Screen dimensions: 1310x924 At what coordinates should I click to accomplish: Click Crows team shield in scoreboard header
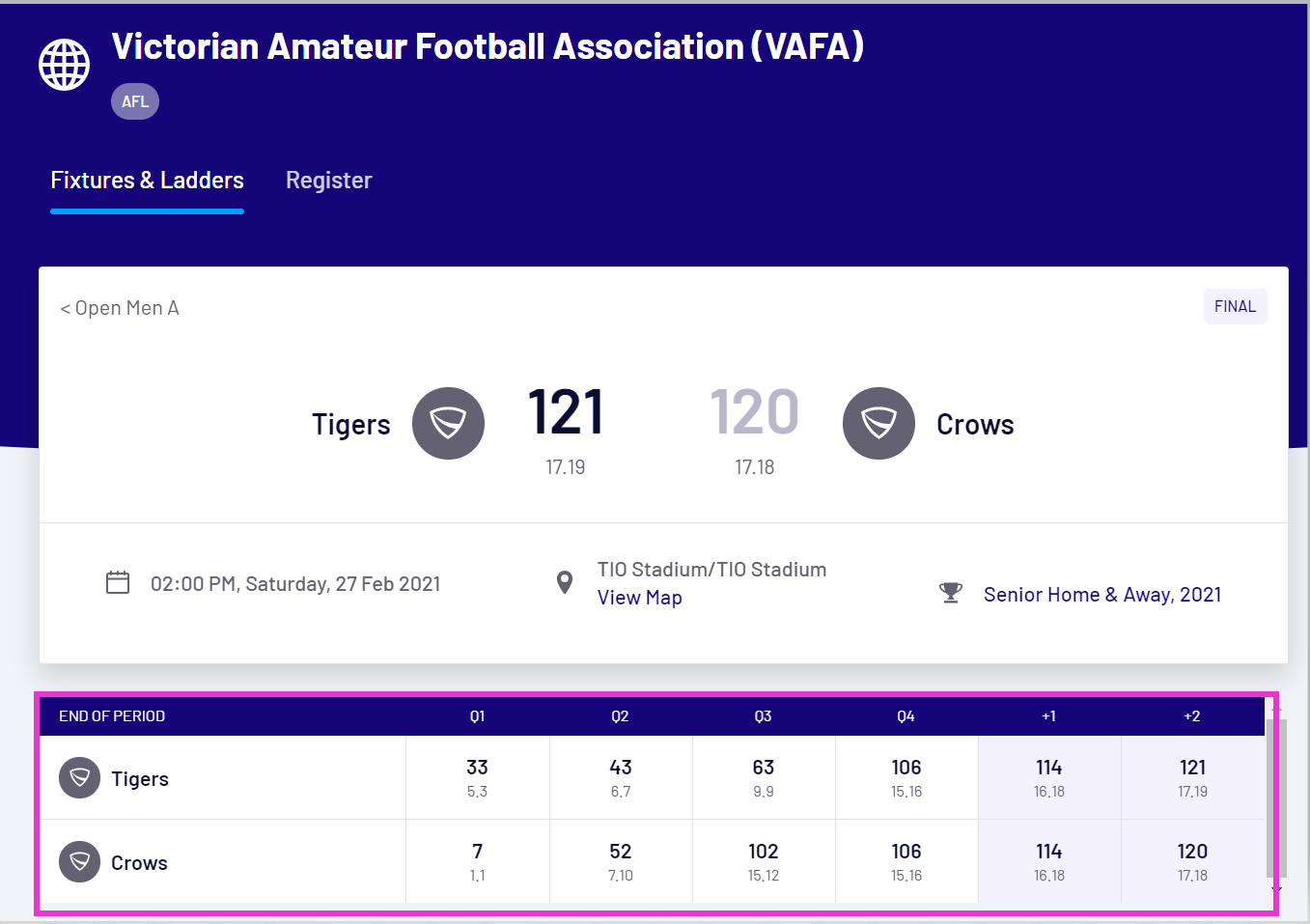[x=878, y=423]
